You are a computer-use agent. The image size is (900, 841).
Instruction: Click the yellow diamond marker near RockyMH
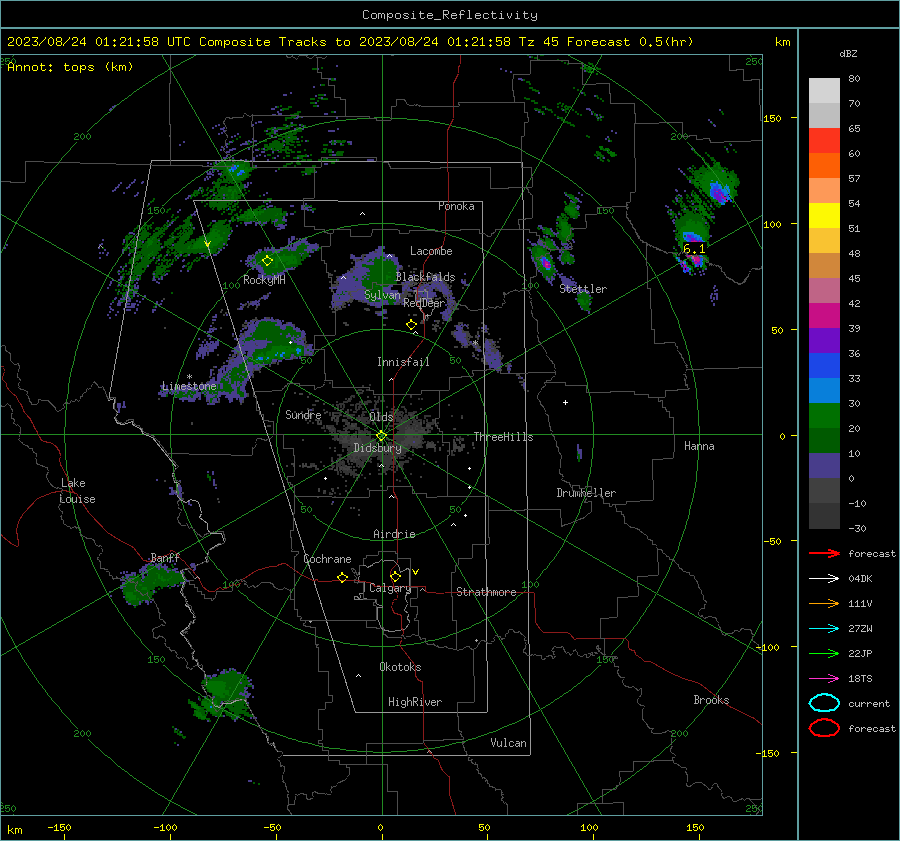(267, 261)
